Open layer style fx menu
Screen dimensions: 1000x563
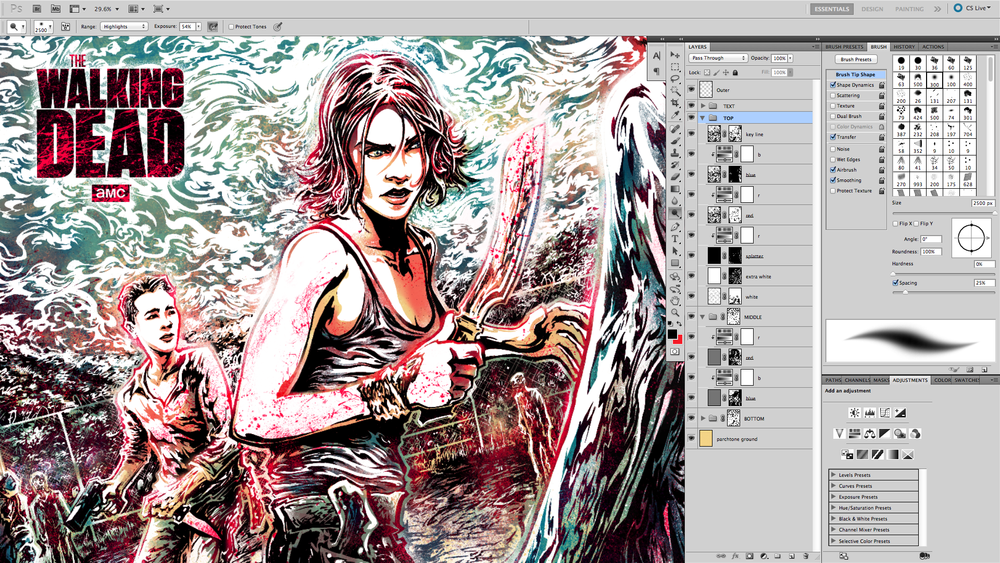[735, 556]
